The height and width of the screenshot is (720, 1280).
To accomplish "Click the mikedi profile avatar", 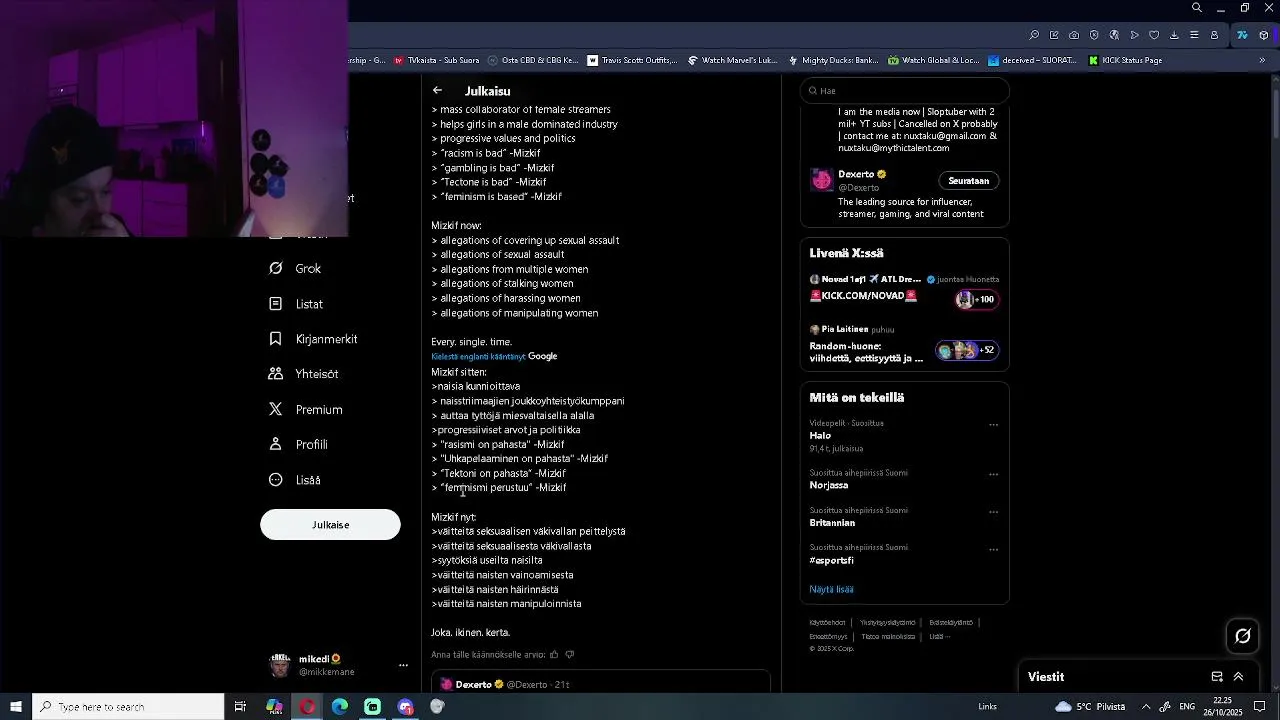I will (x=280, y=665).
